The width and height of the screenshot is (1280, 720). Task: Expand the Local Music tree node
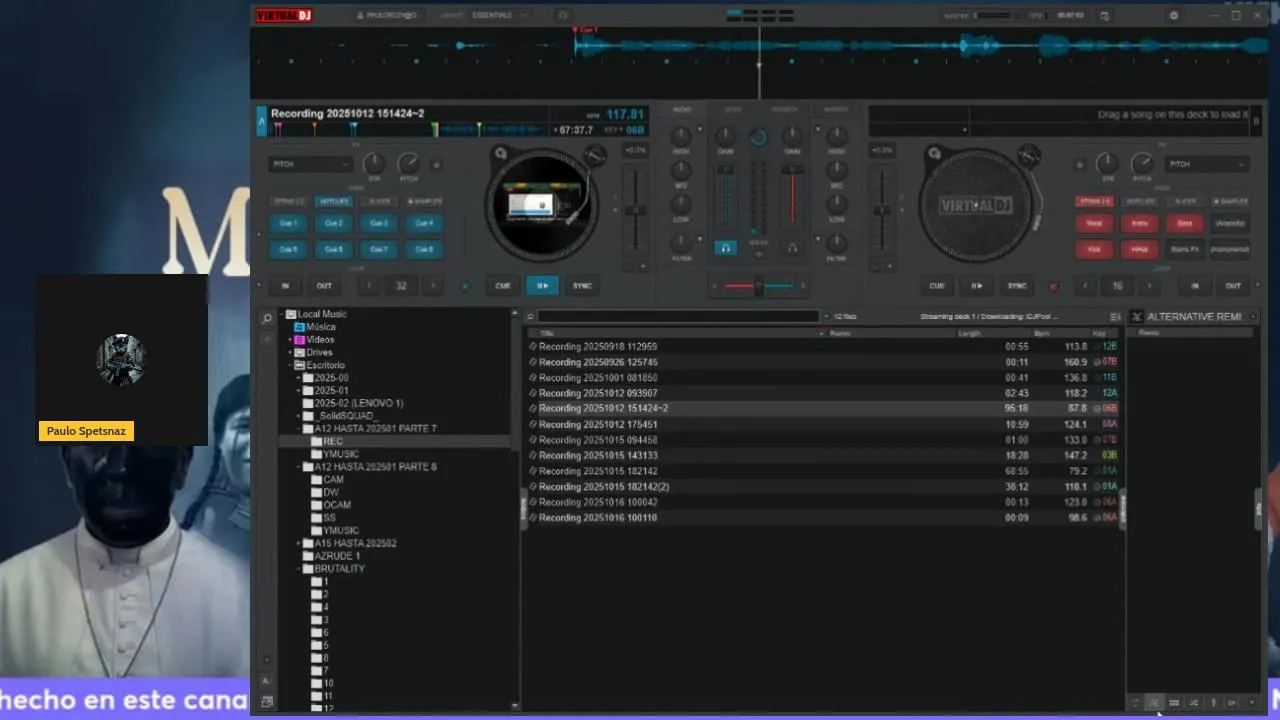click(281, 314)
